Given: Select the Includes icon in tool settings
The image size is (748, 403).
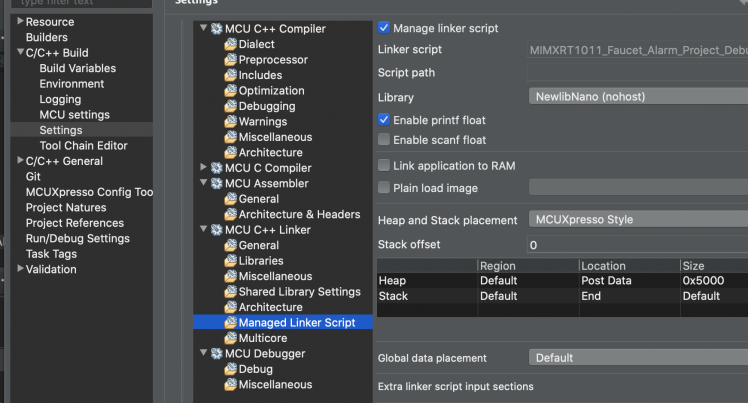Looking at the screenshot, I should 231,75.
